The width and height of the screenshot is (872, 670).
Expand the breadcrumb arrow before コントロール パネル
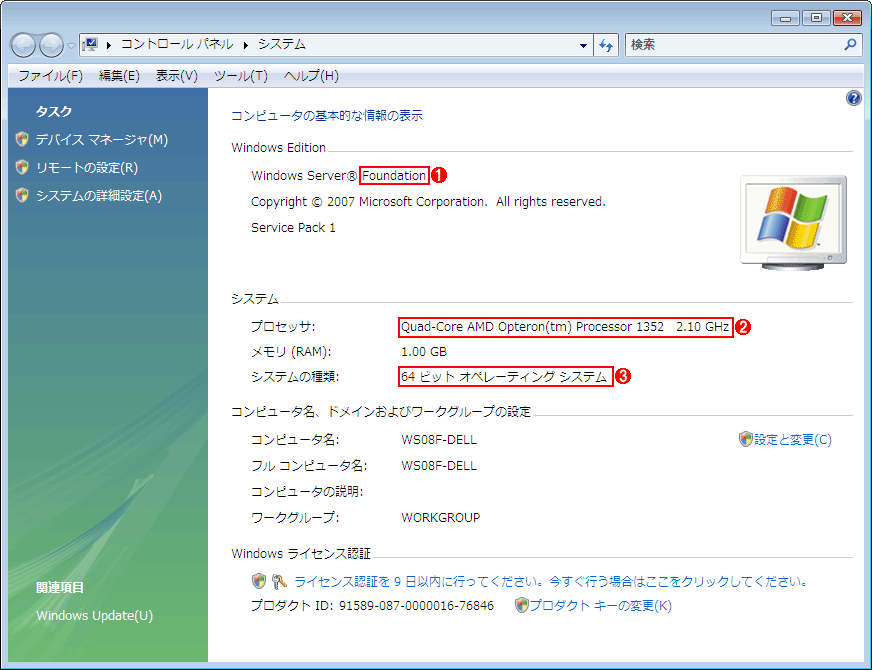(x=109, y=45)
